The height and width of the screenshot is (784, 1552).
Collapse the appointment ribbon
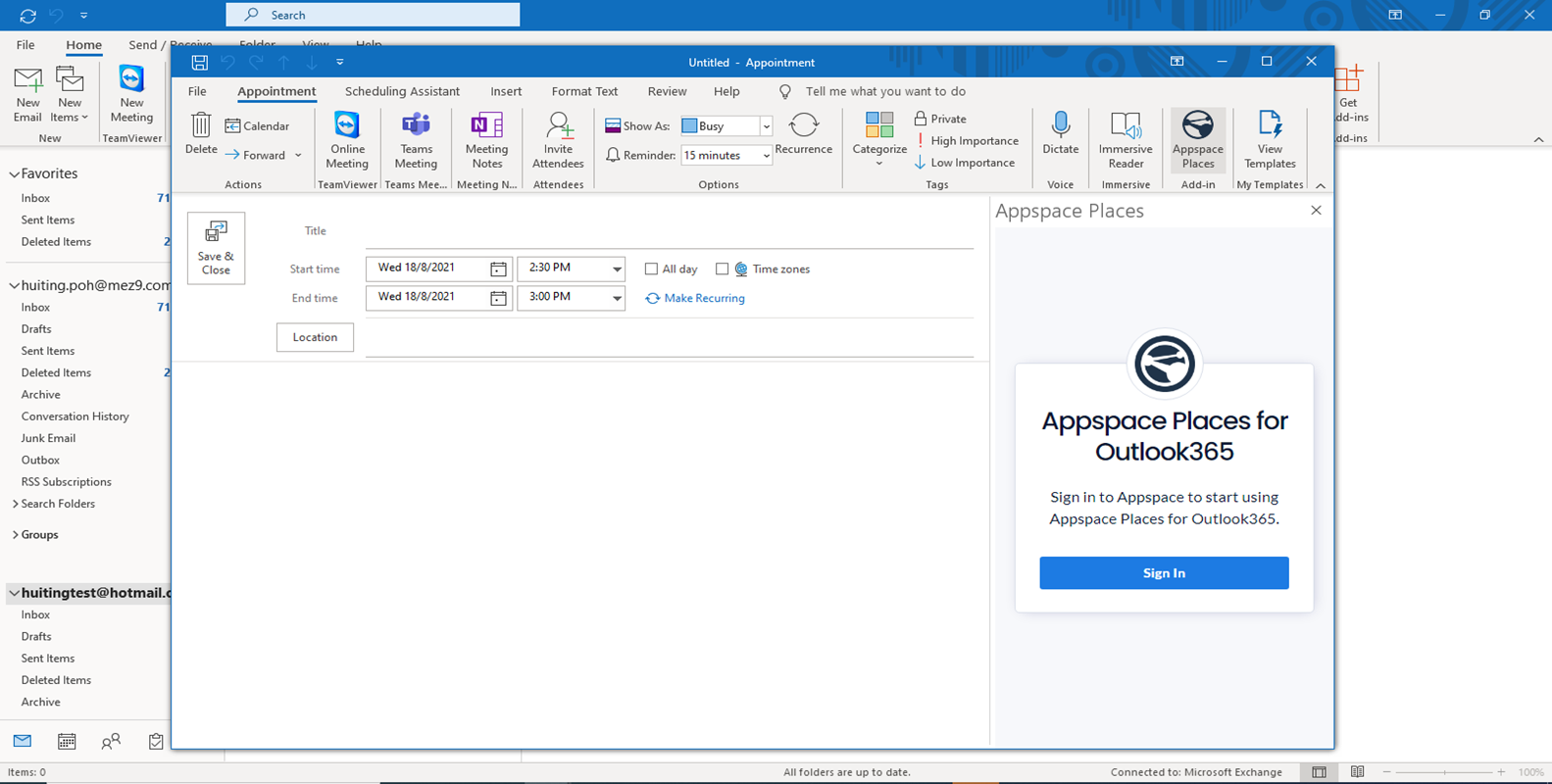click(1321, 185)
